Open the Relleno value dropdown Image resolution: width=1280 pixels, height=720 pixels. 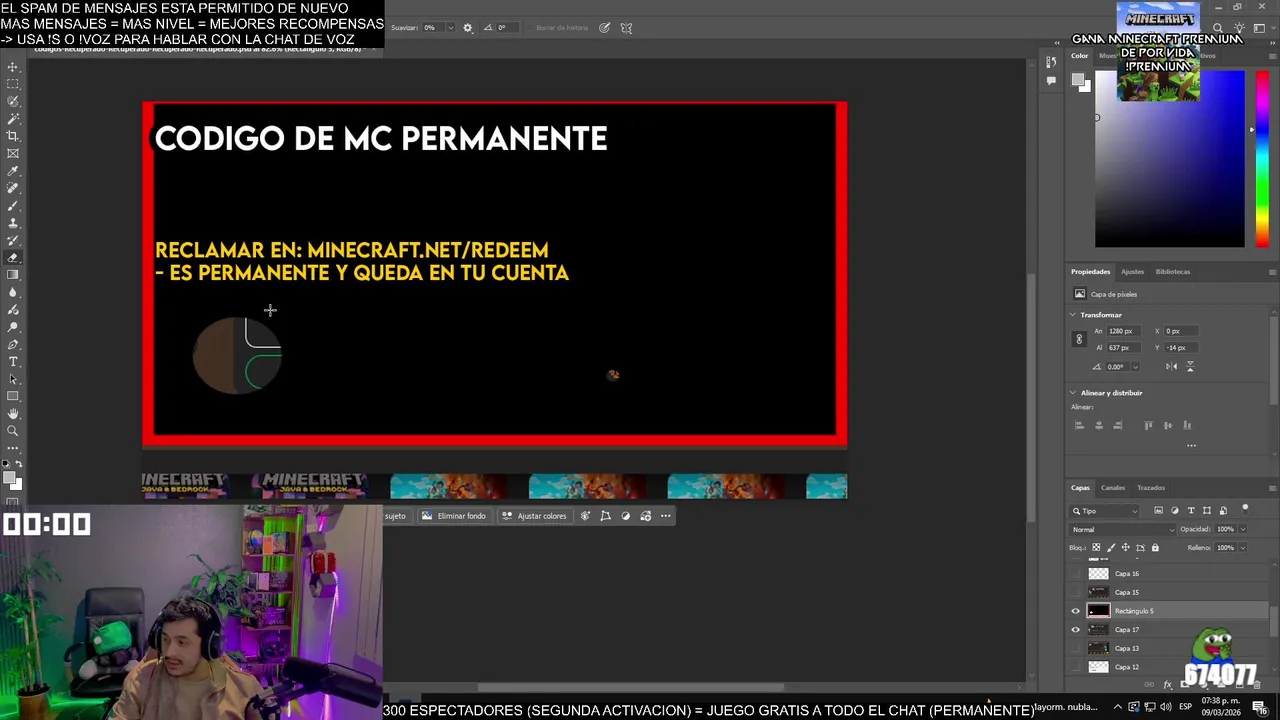click(1243, 547)
